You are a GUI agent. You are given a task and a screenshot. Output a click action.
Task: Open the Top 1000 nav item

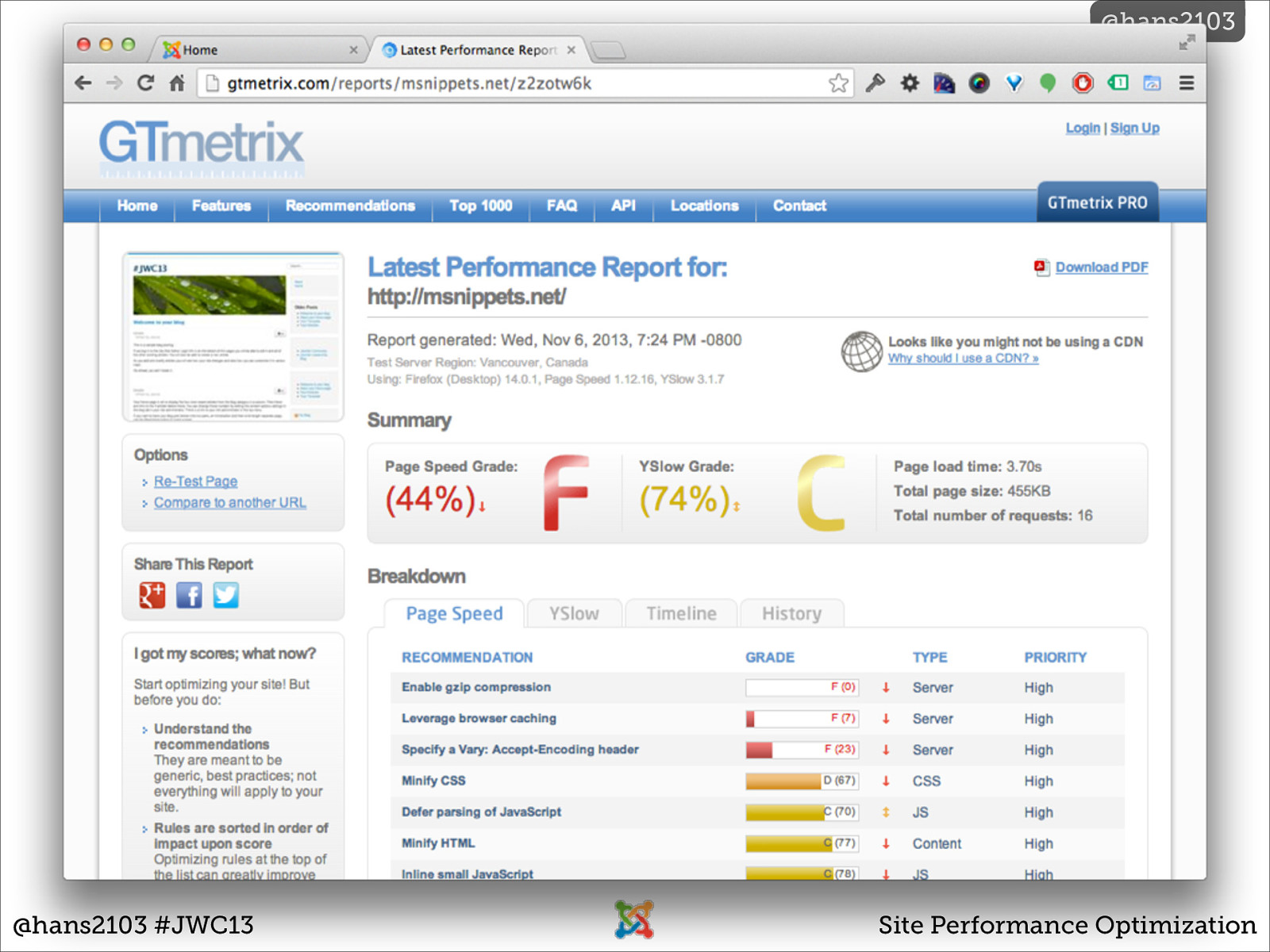(481, 205)
